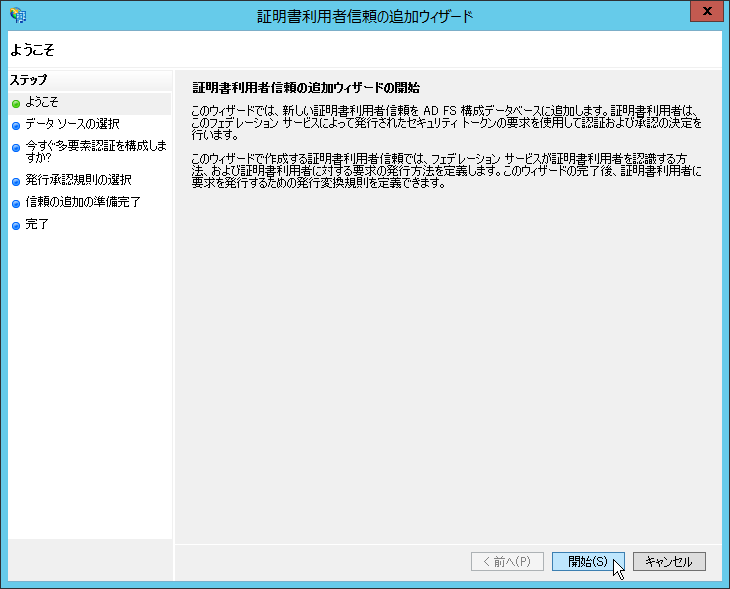Close the wizard with the X button
Screen dimensions: 730x589
707,11
